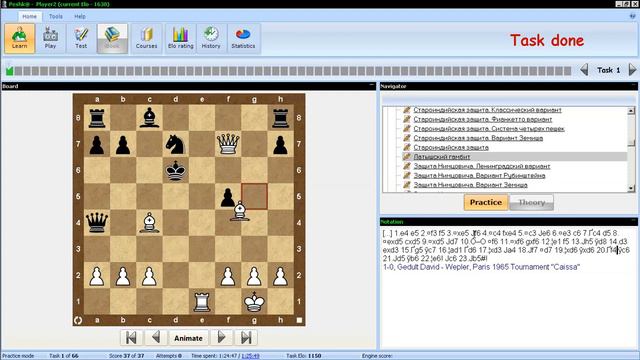
Task: Collapse the Board panel header button
Action: click(371, 85)
